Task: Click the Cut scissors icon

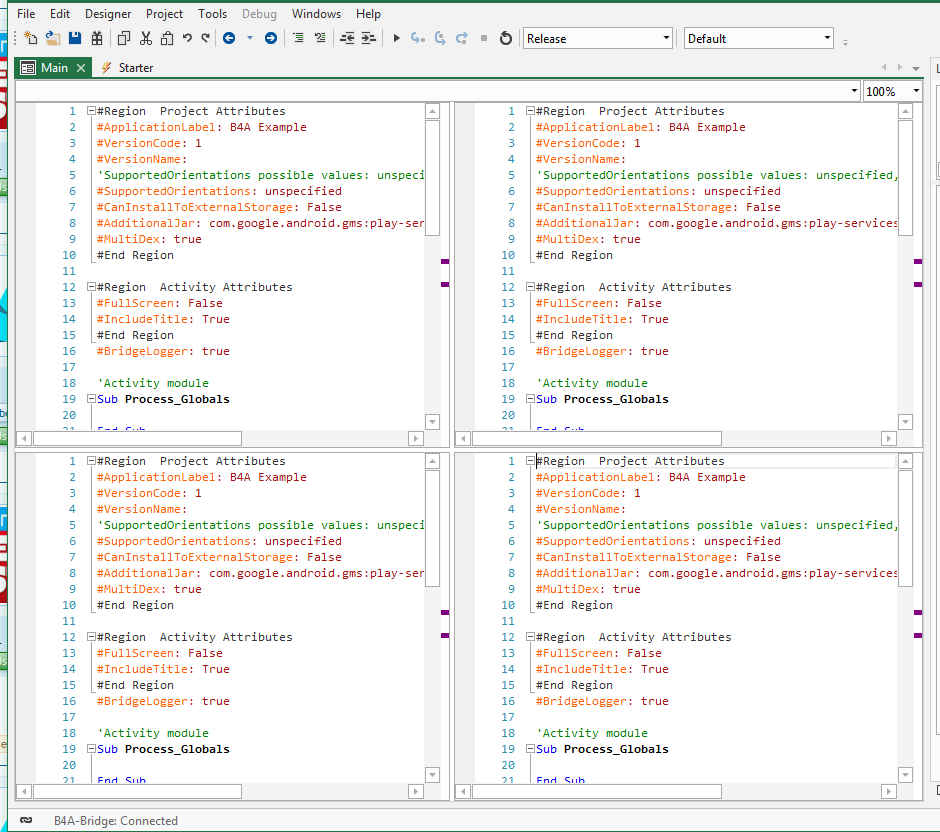Action: coord(146,38)
